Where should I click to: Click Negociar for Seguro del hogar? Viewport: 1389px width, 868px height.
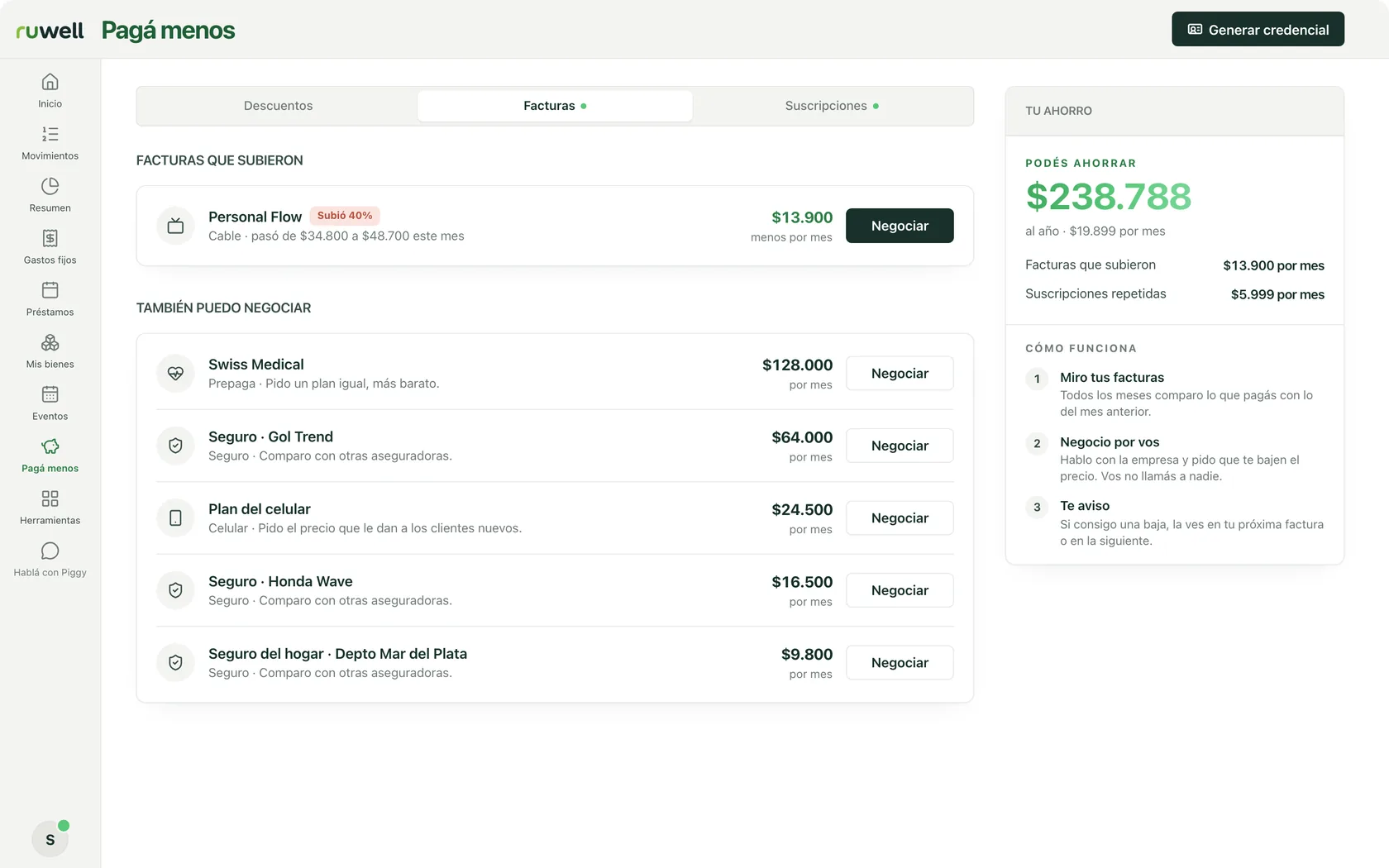tap(900, 663)
